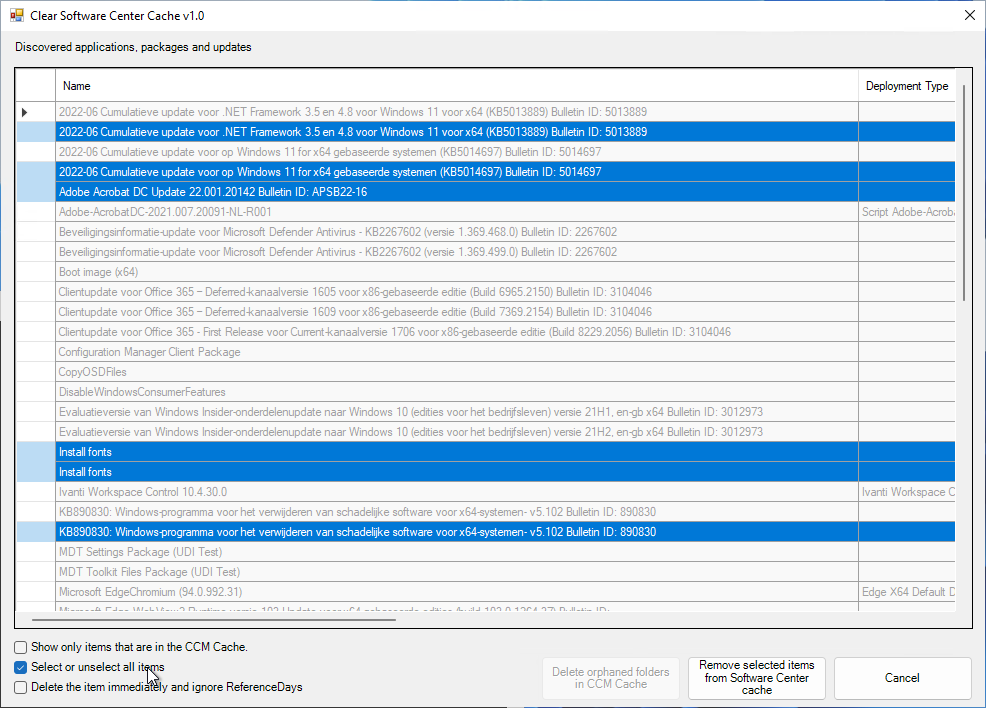Viewport: 986px width, 708px height.
Task: Click the current row arrow indicator
Action: (x=25, y=112)
